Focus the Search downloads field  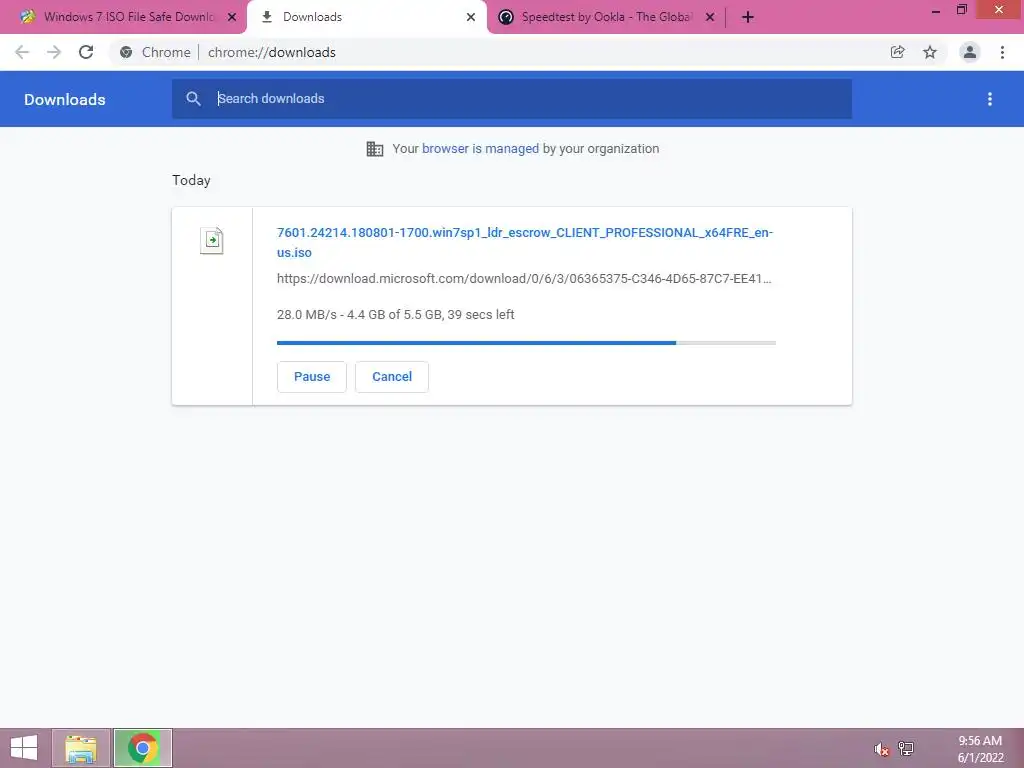[x=512, y=99]
